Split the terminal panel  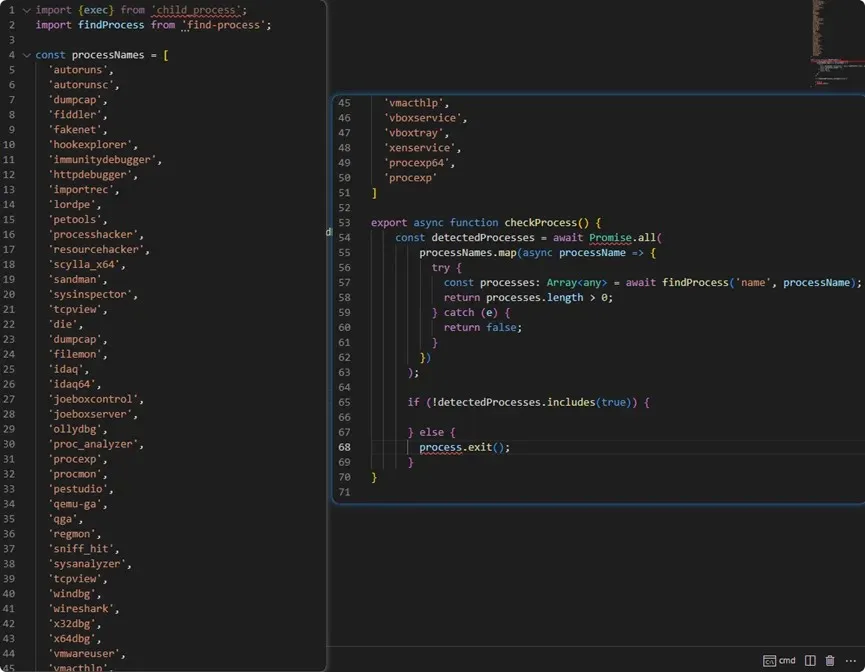coord(810,661)
